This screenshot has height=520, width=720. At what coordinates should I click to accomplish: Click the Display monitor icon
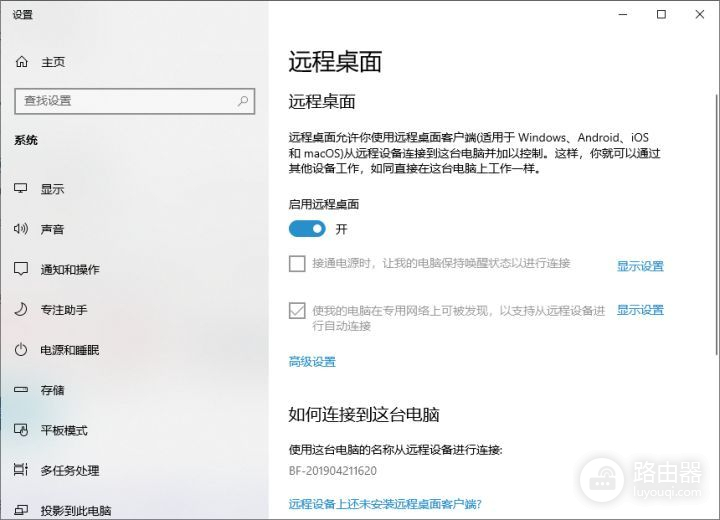21,189
